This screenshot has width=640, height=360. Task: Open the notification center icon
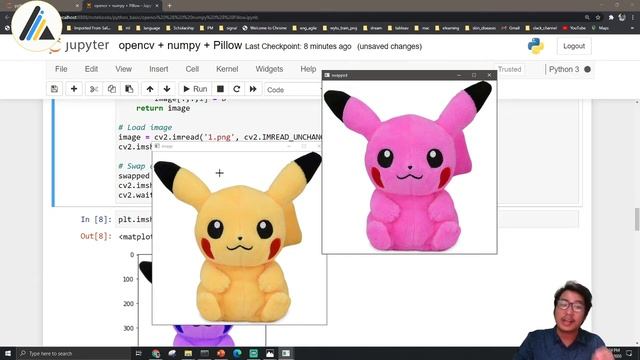(x=629, y=353)
